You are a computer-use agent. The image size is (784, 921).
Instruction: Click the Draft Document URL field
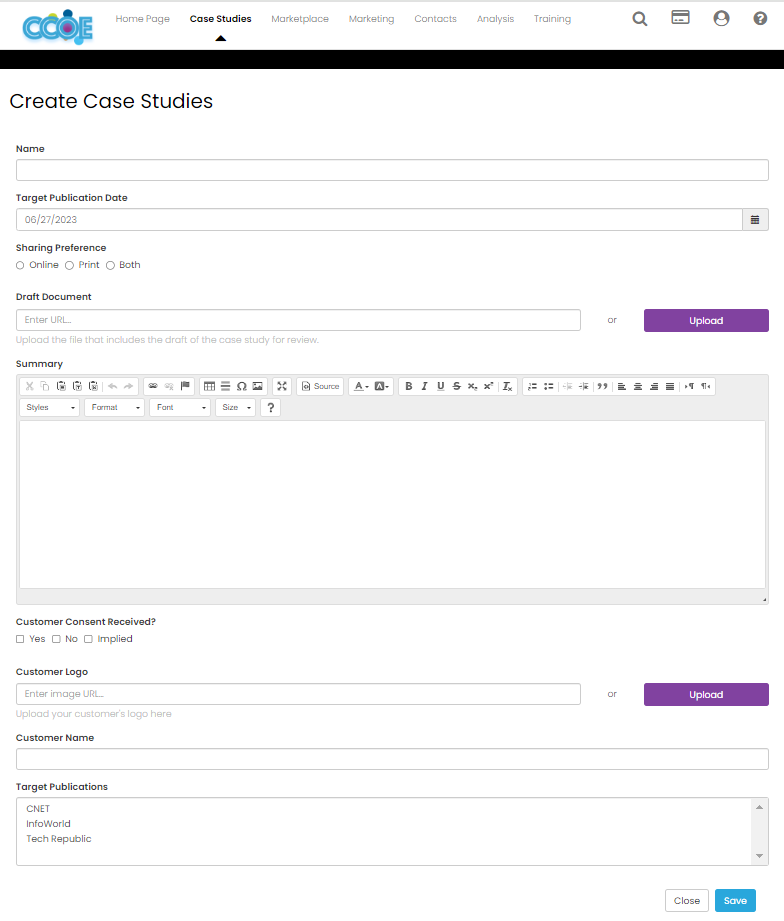click(298, 320)
